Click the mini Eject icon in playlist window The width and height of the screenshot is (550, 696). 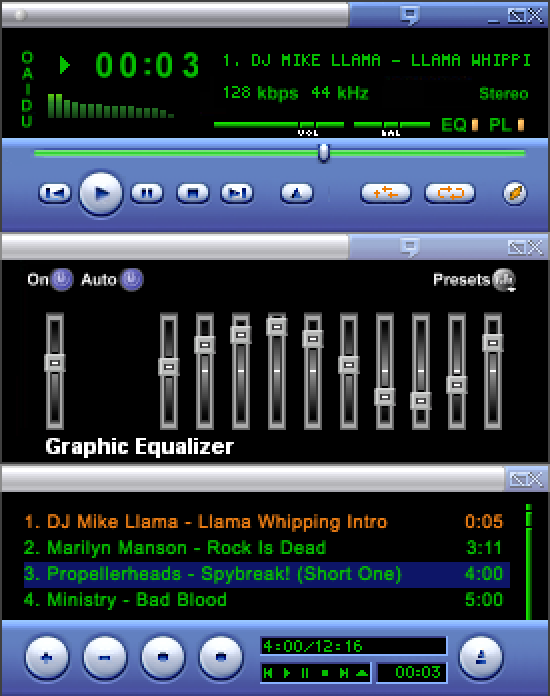[362, 673]
